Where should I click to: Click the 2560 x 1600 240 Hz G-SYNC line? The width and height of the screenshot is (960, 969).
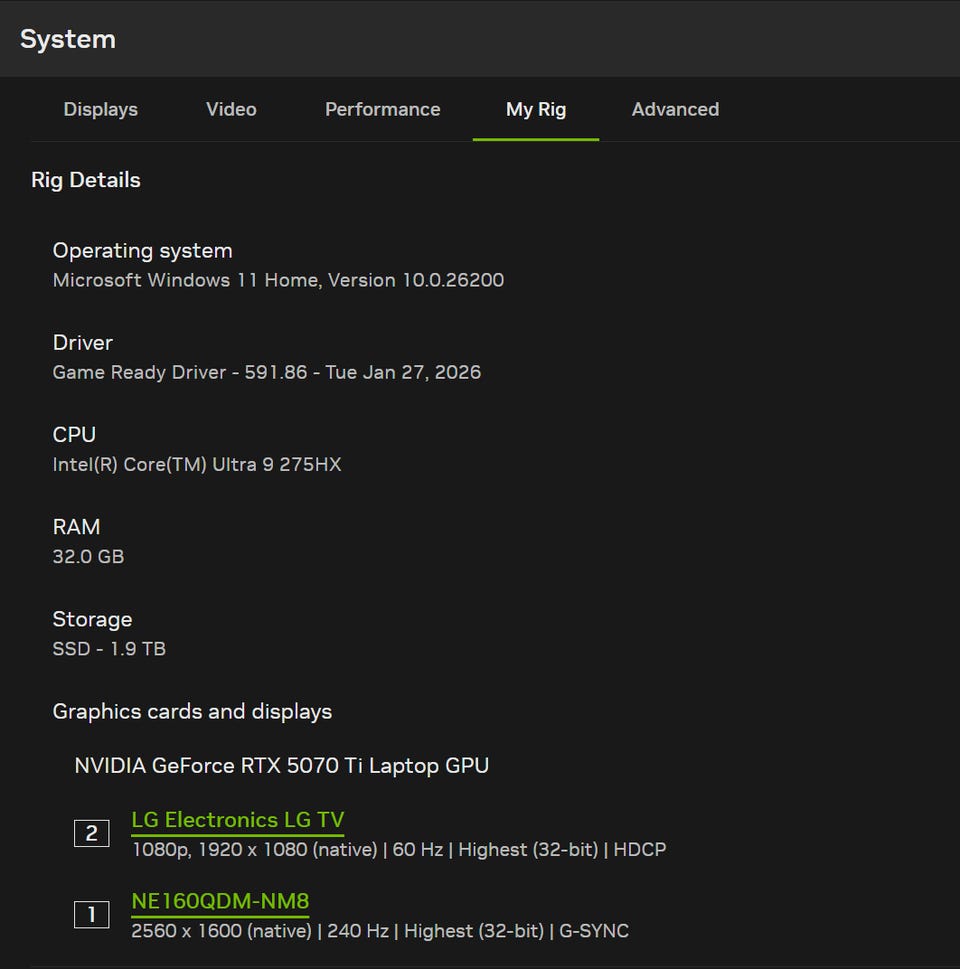tap(380, 931)
